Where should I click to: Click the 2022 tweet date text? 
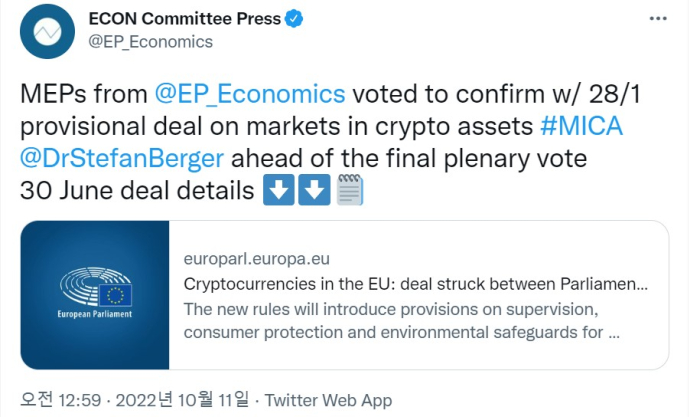coord(182,400)
